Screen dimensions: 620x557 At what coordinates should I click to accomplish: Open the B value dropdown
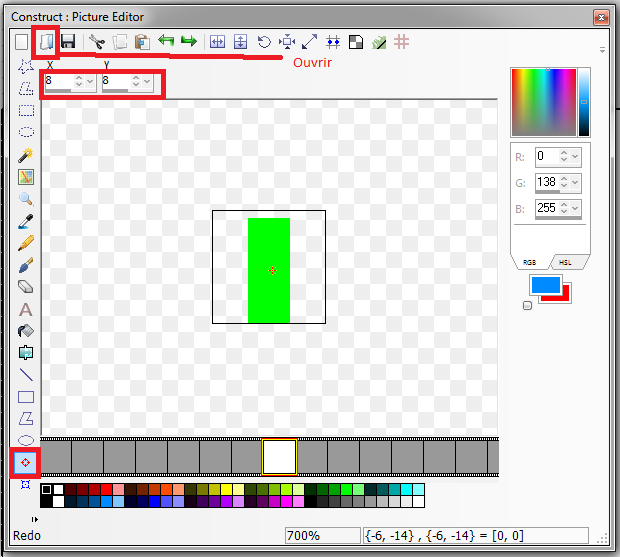(x=575, y=208)
